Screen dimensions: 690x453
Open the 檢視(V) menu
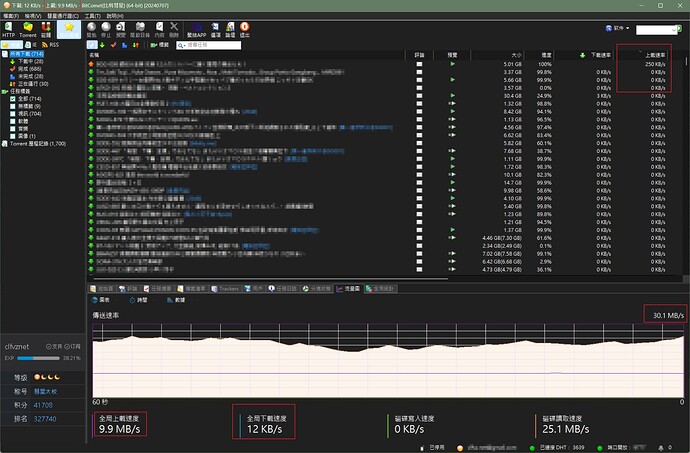(x=33, y=16)
